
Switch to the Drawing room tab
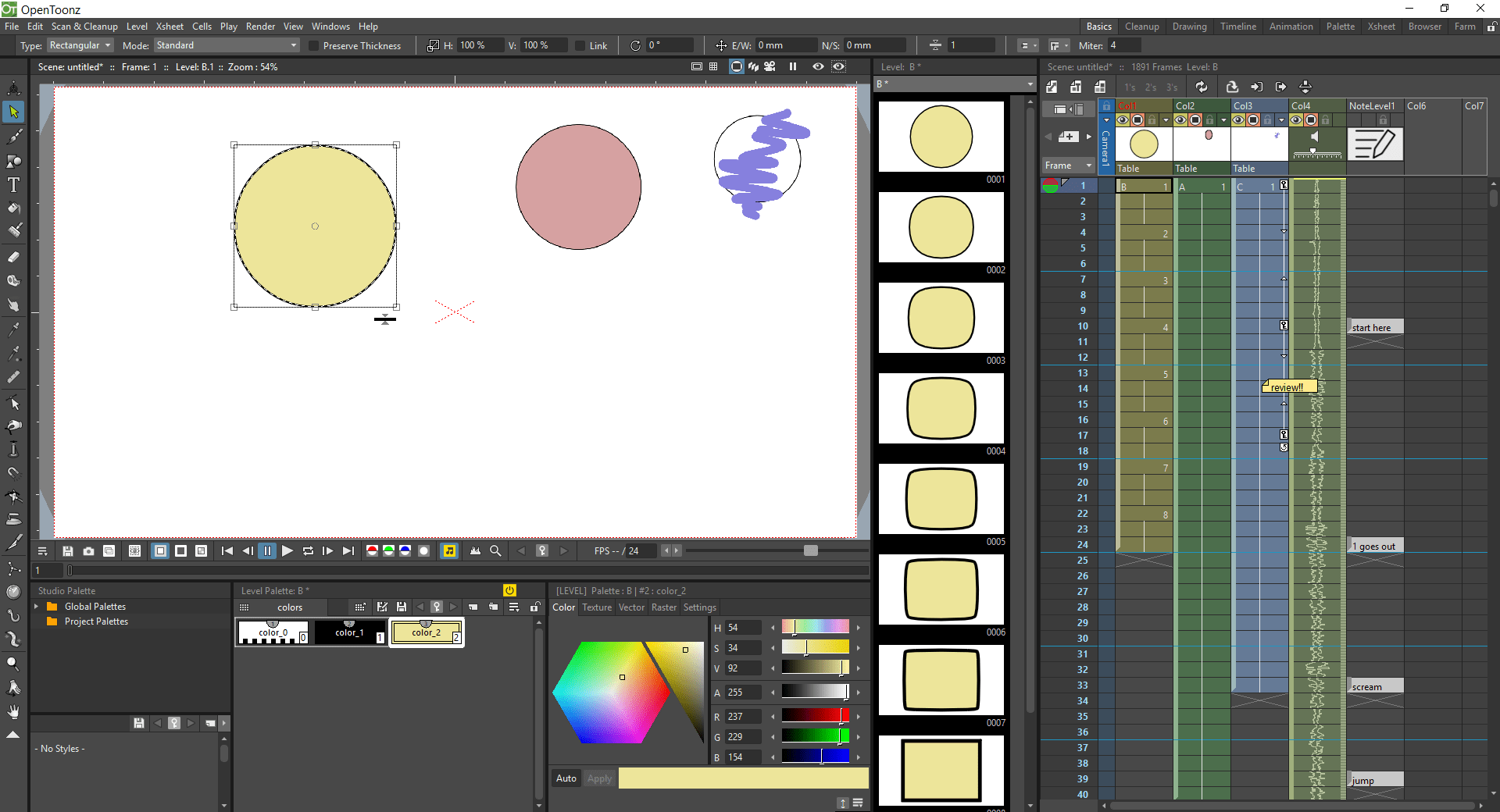click(x=1189, y=26)
